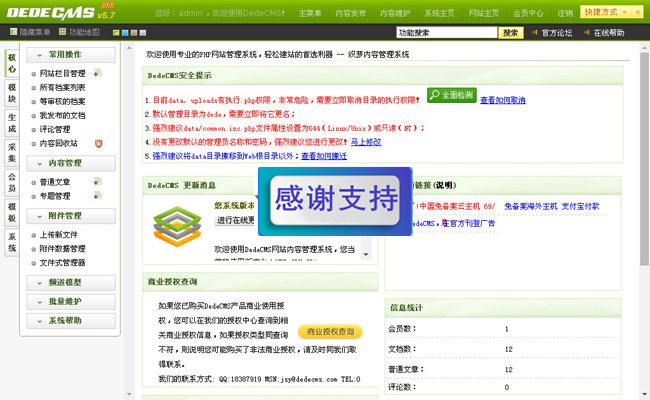650x400 pixels.
Task: Select the 会员 side tab
Action: coord(12,182)
